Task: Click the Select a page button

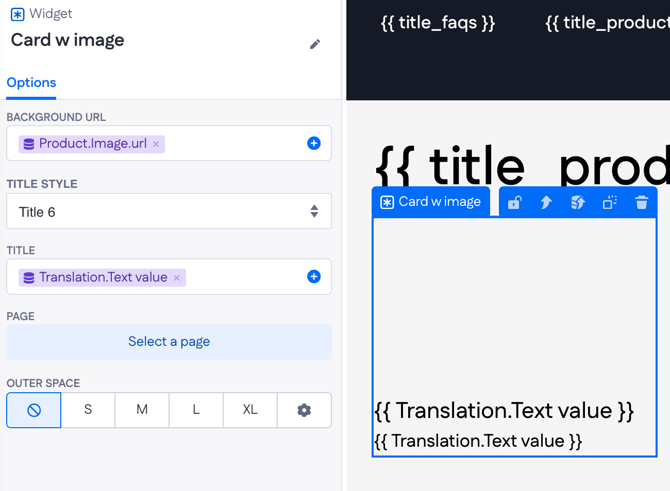Action: pyautogui.click(x=169, y=342)
